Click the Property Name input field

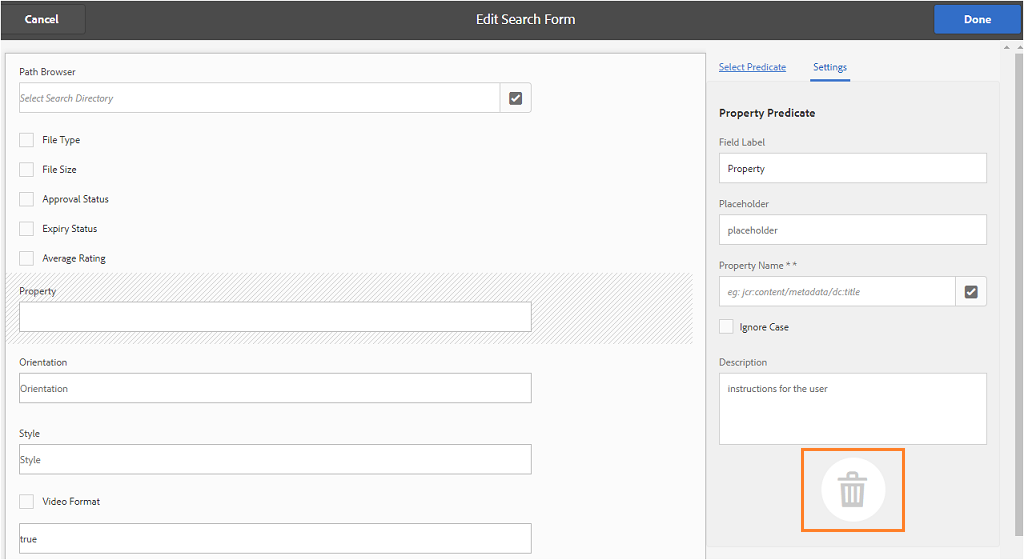tap(836, 292)
